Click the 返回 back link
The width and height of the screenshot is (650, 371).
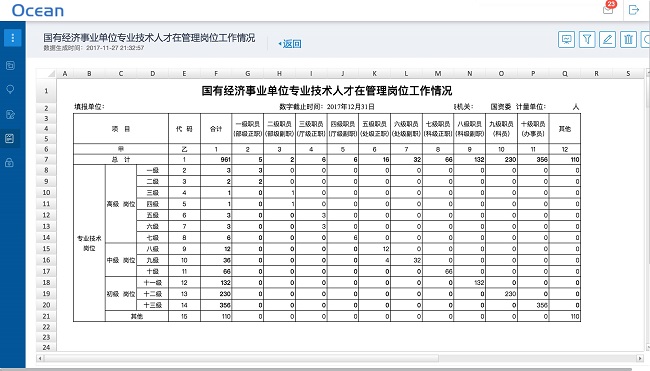coord(290,44)
